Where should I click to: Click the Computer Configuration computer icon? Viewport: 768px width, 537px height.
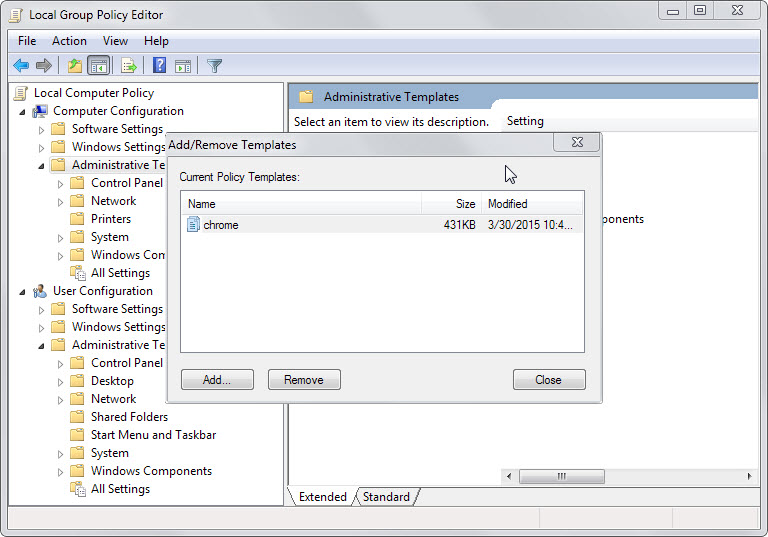pyautogui.click(x=40, y=111)
